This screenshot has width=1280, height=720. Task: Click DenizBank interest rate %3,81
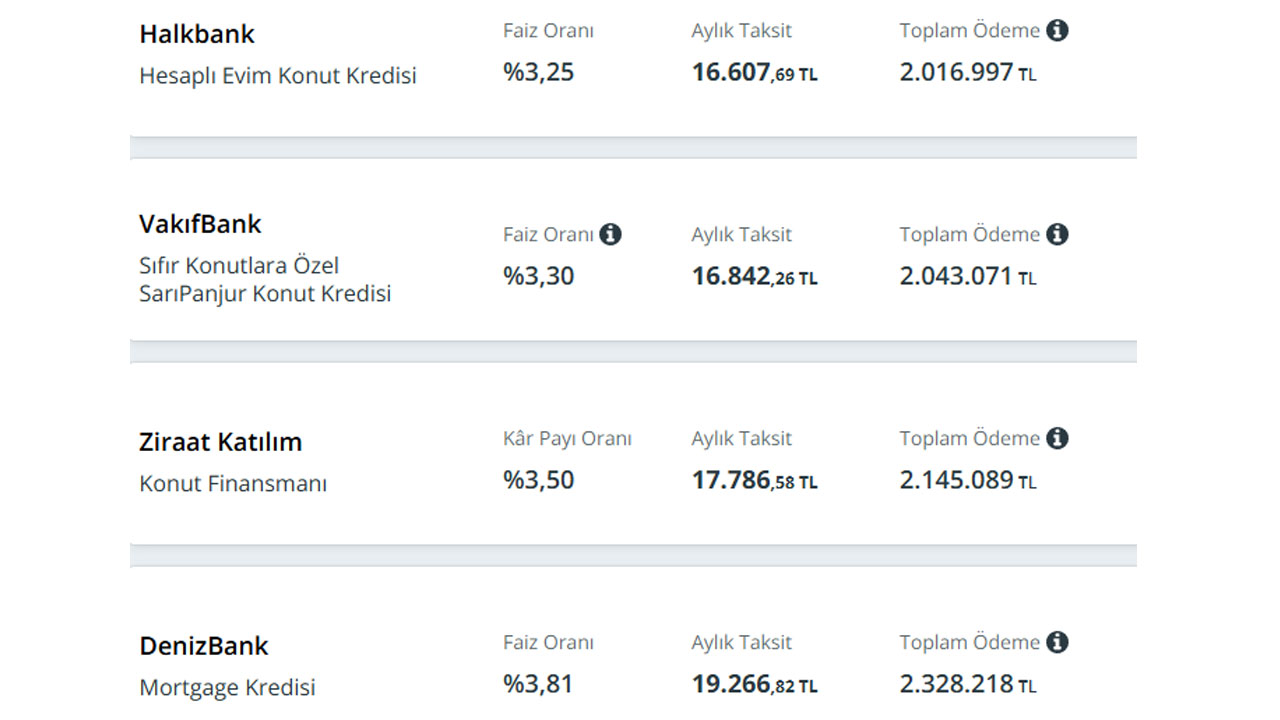click(538, 684)
